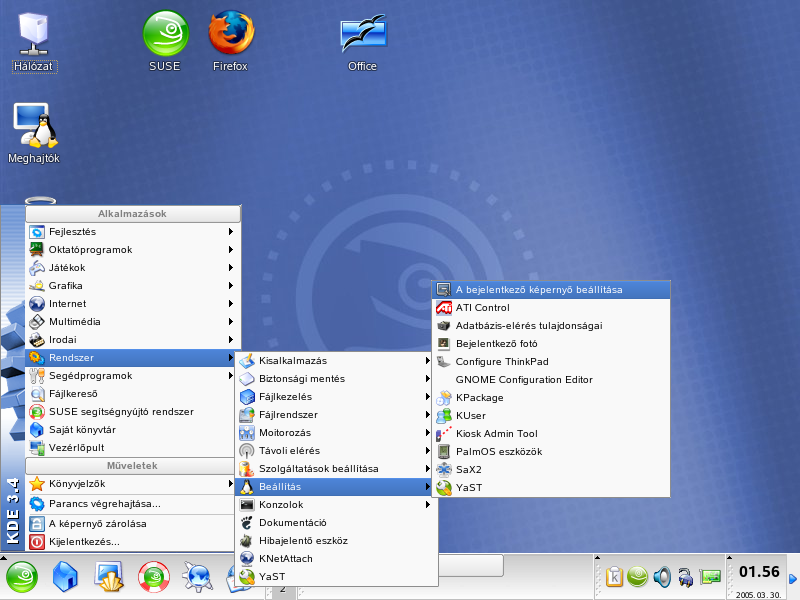Click the Klipper clipboard tray icon
The width and height of the screenshot is (800, 600).
point(614,577)
